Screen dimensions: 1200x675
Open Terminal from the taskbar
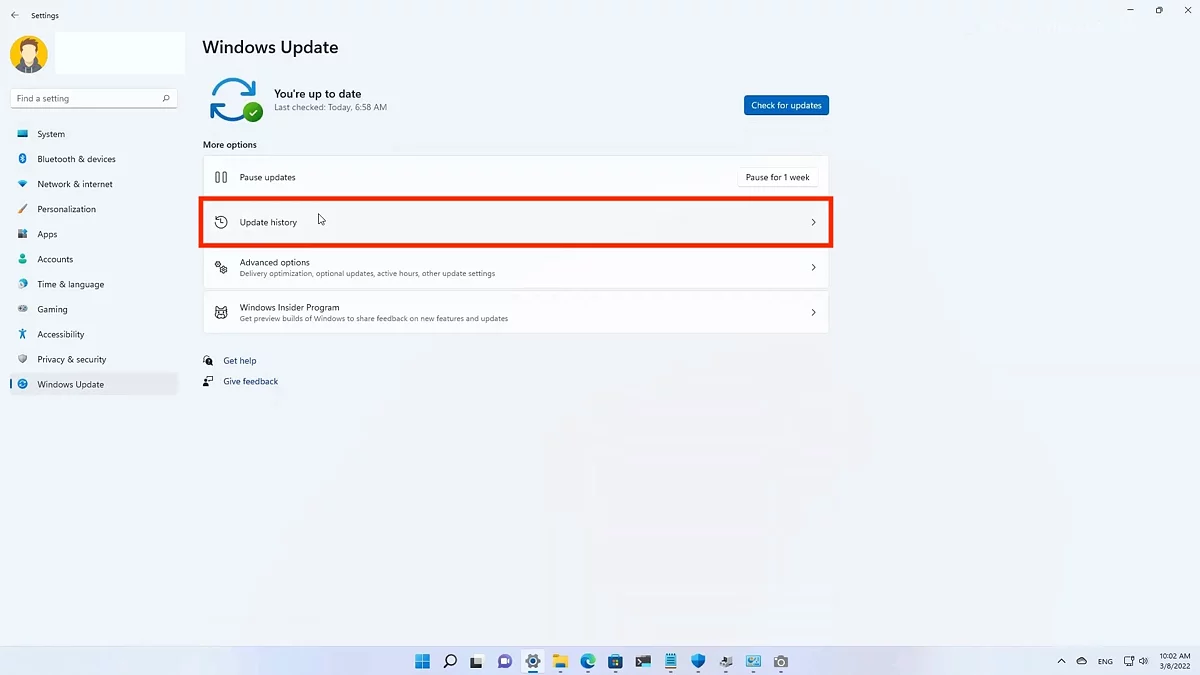coord(643,661)
